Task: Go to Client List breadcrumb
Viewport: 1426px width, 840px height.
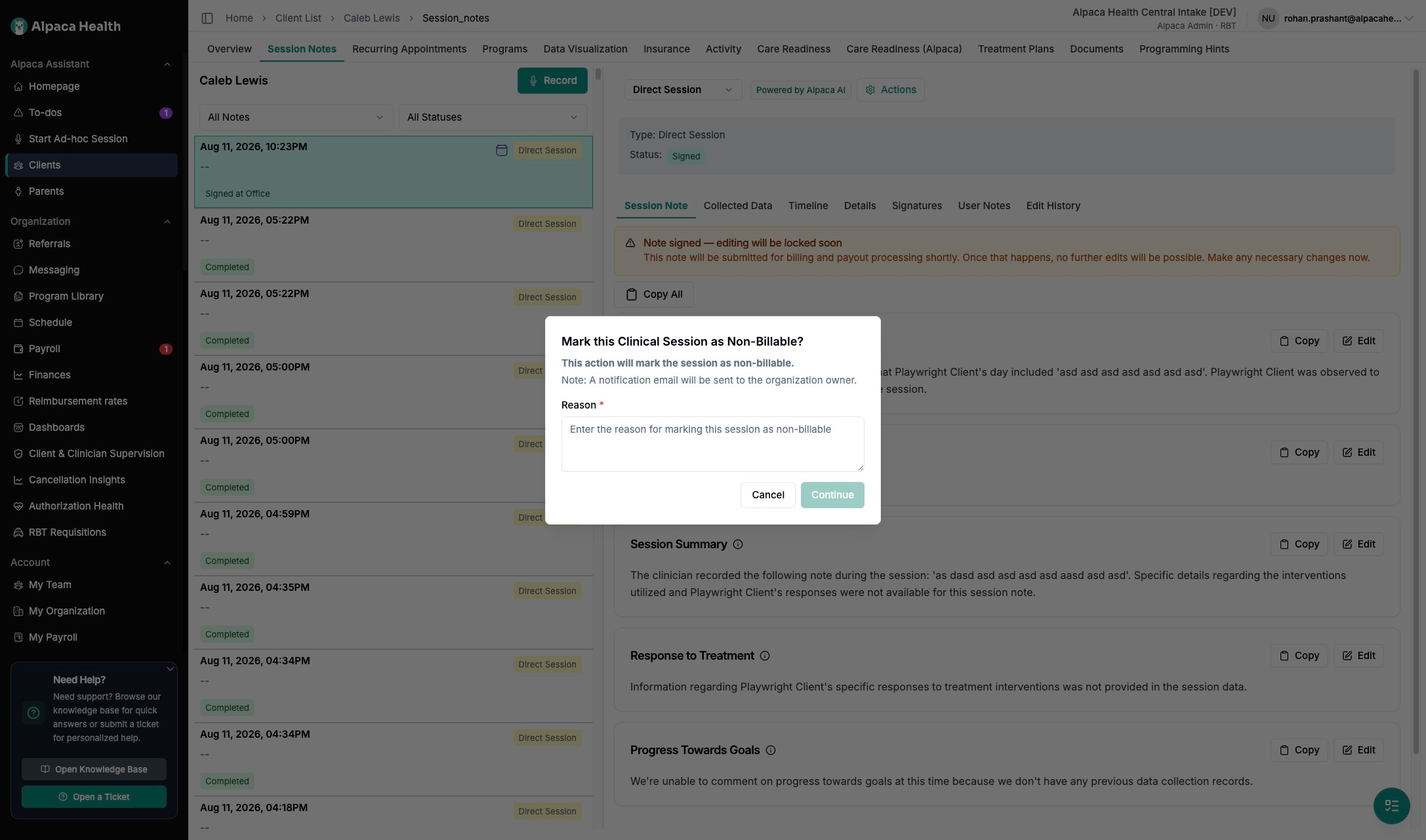Action: pos(298,18)
